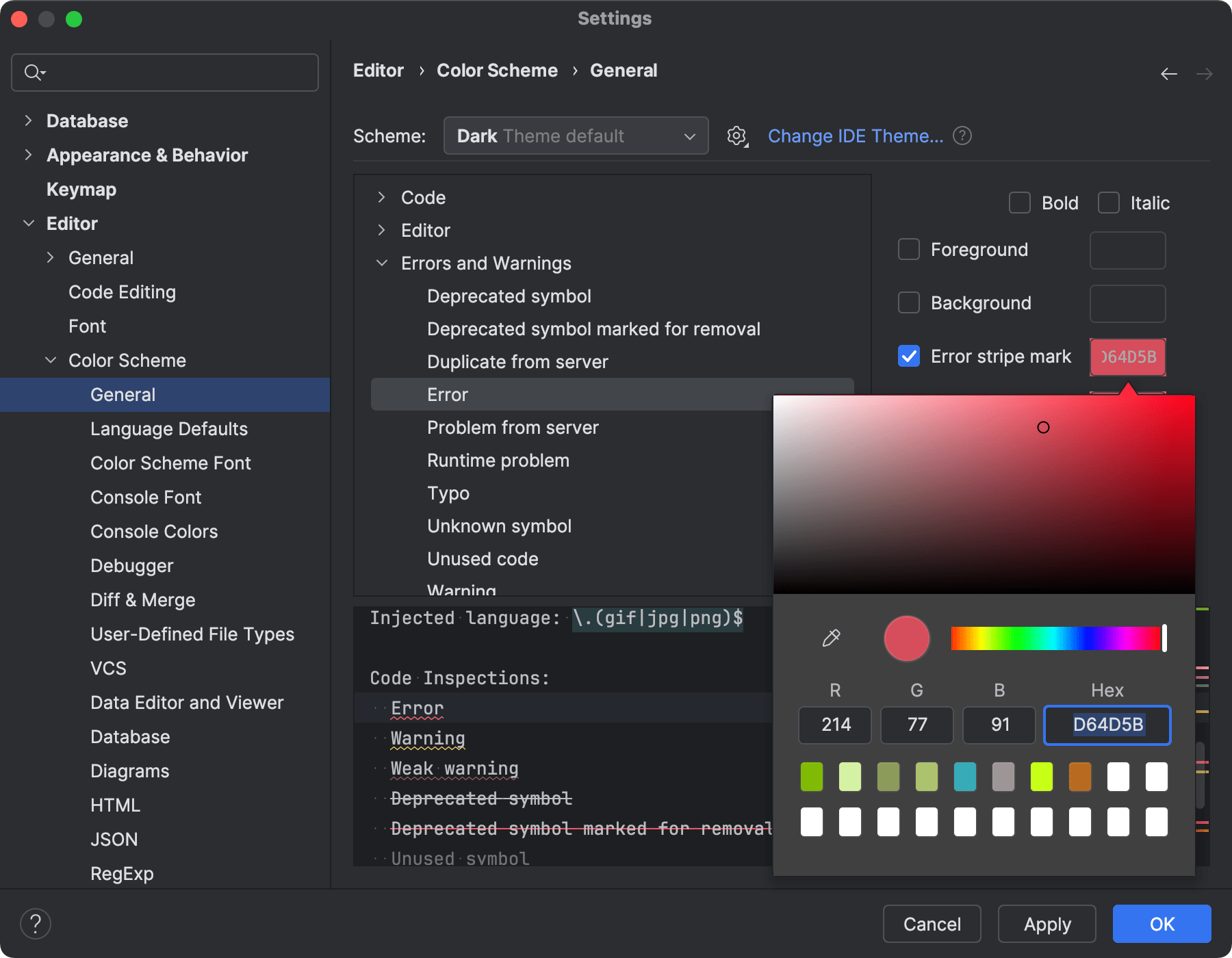Open scheme actions gear icon
1232x958 pixels.
coord(737,136)
